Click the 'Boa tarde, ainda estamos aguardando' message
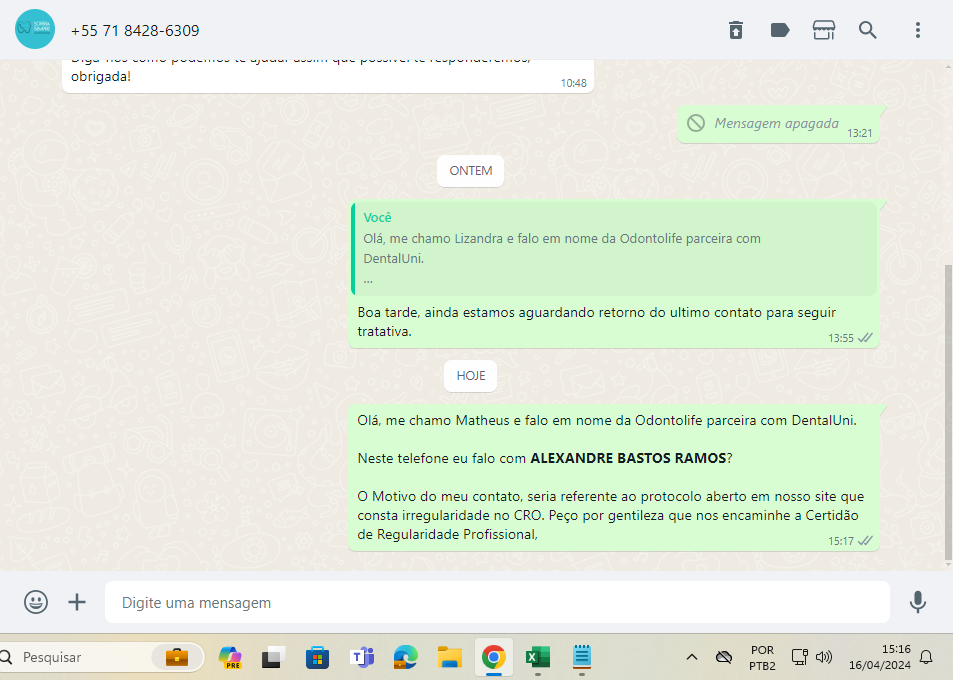The height and width of the screenshot is (680, 953). [x=596, y=321]
